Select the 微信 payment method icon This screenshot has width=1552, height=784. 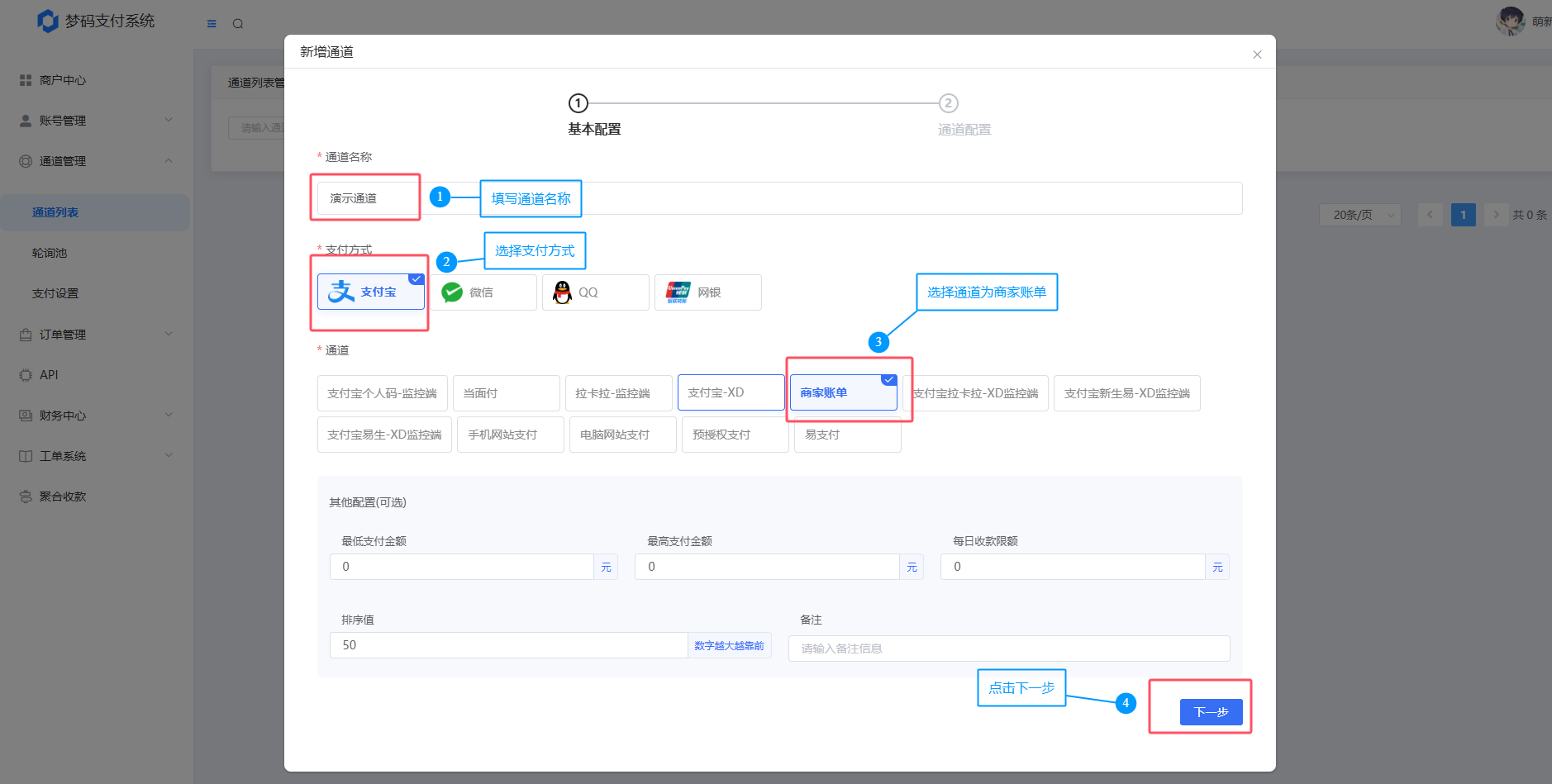(x=452, y=292)
